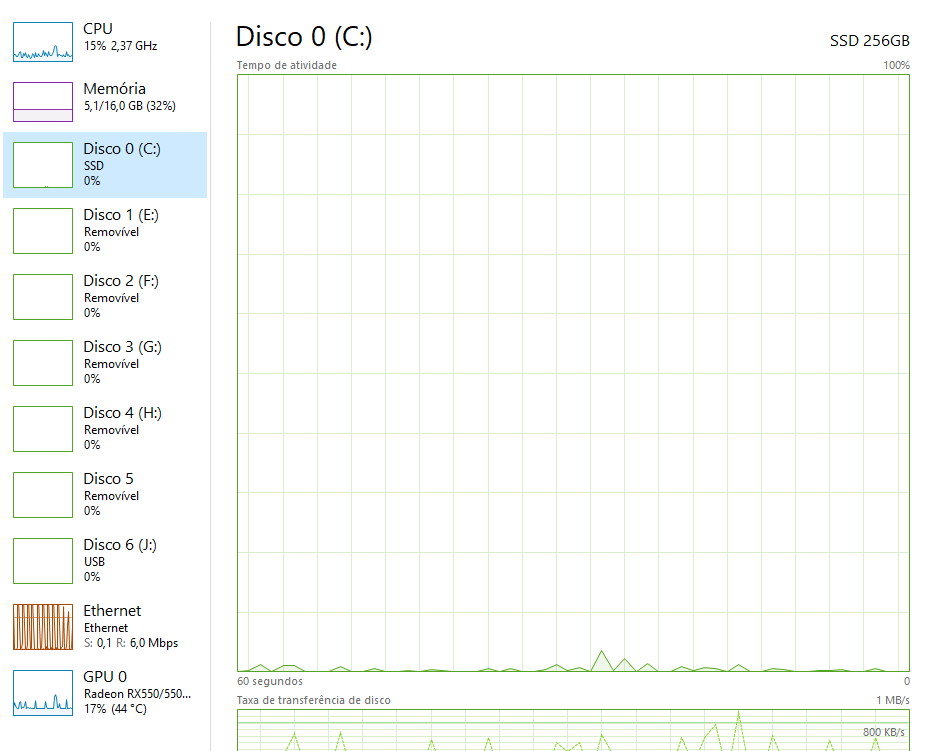Click the Ethernet orange mini graph

tap(43, 627)
